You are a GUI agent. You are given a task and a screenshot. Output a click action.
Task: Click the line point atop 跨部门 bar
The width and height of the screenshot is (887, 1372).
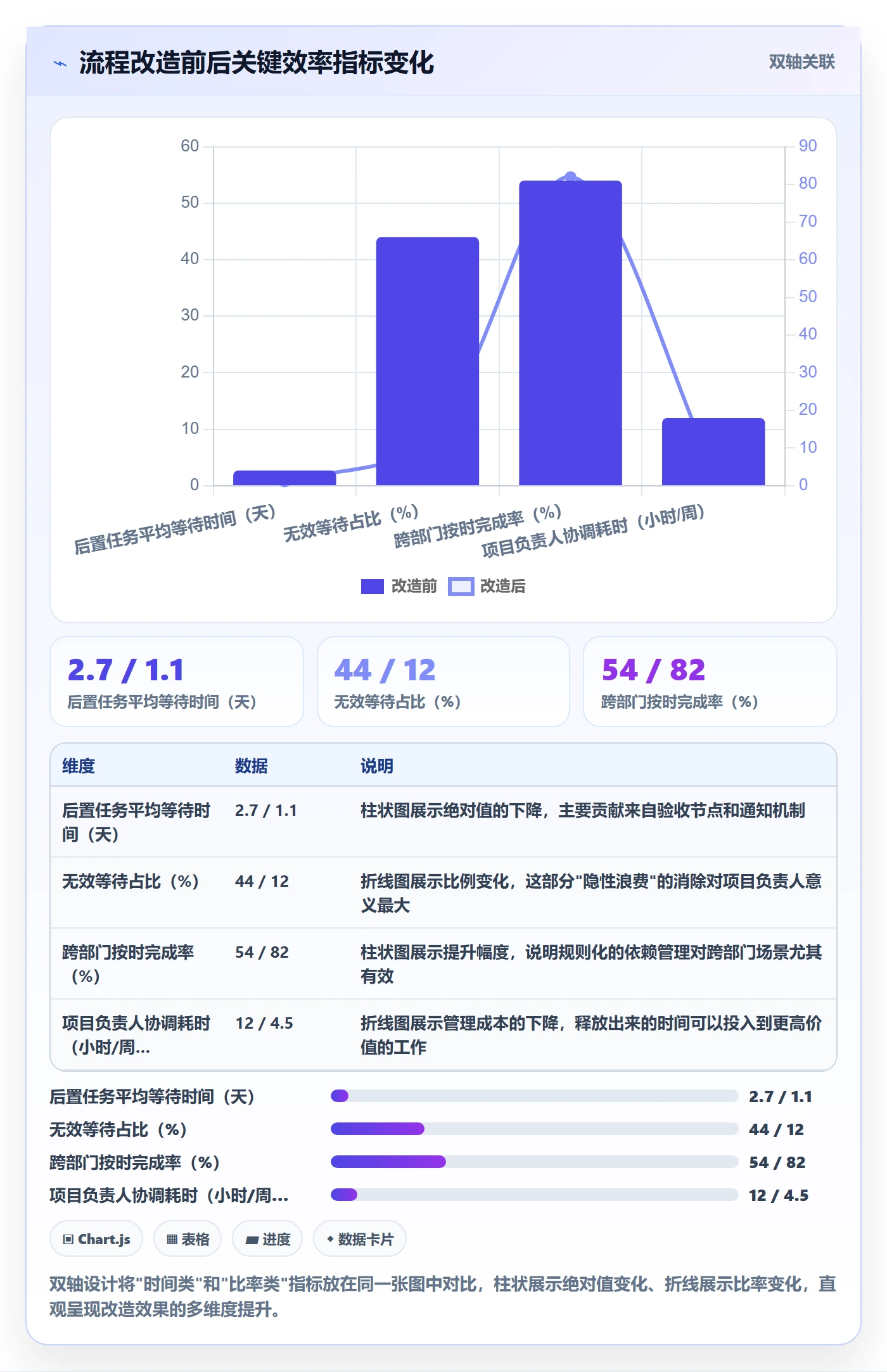tap(570, 176)
